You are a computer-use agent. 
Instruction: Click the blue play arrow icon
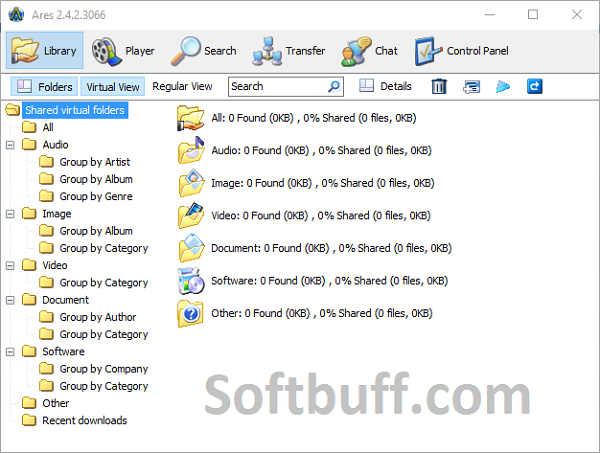[503, 86]
